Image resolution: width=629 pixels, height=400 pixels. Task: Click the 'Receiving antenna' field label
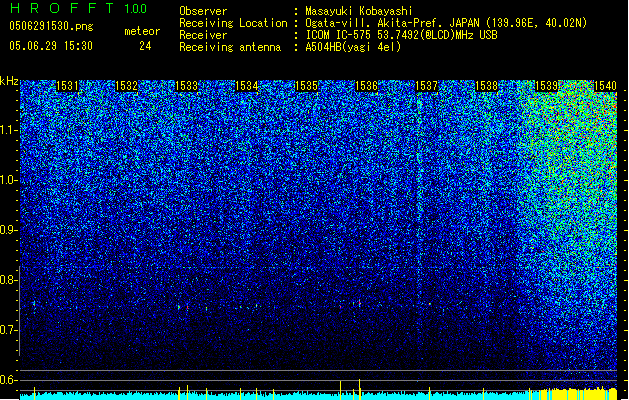click(x=230, y=47)
